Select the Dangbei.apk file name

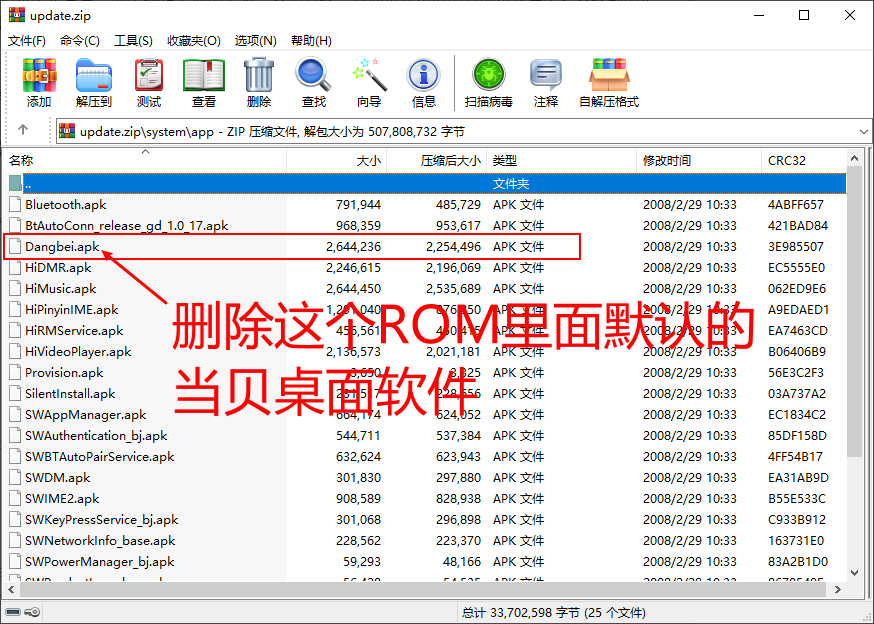62,246
